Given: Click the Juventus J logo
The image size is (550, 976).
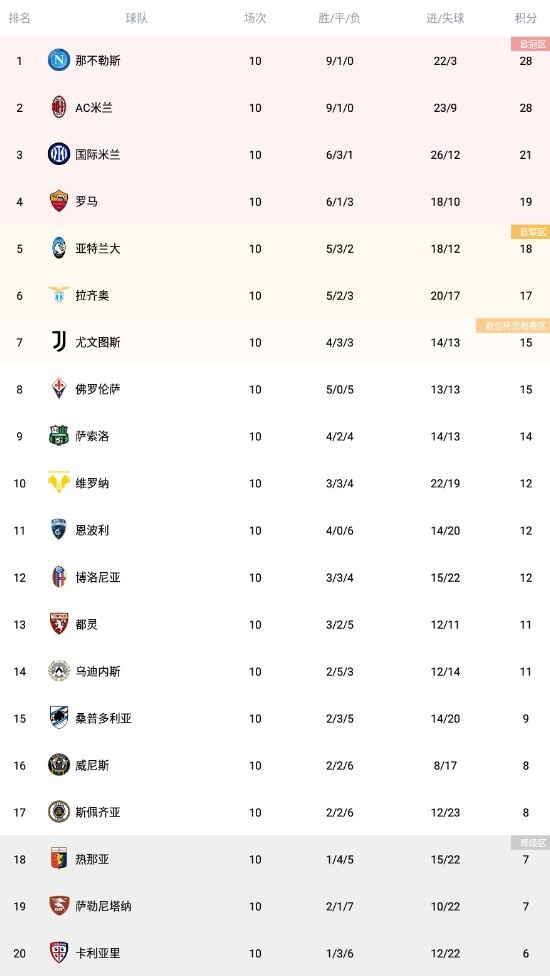Looking at the screenshot, I should tap(59, 342).
